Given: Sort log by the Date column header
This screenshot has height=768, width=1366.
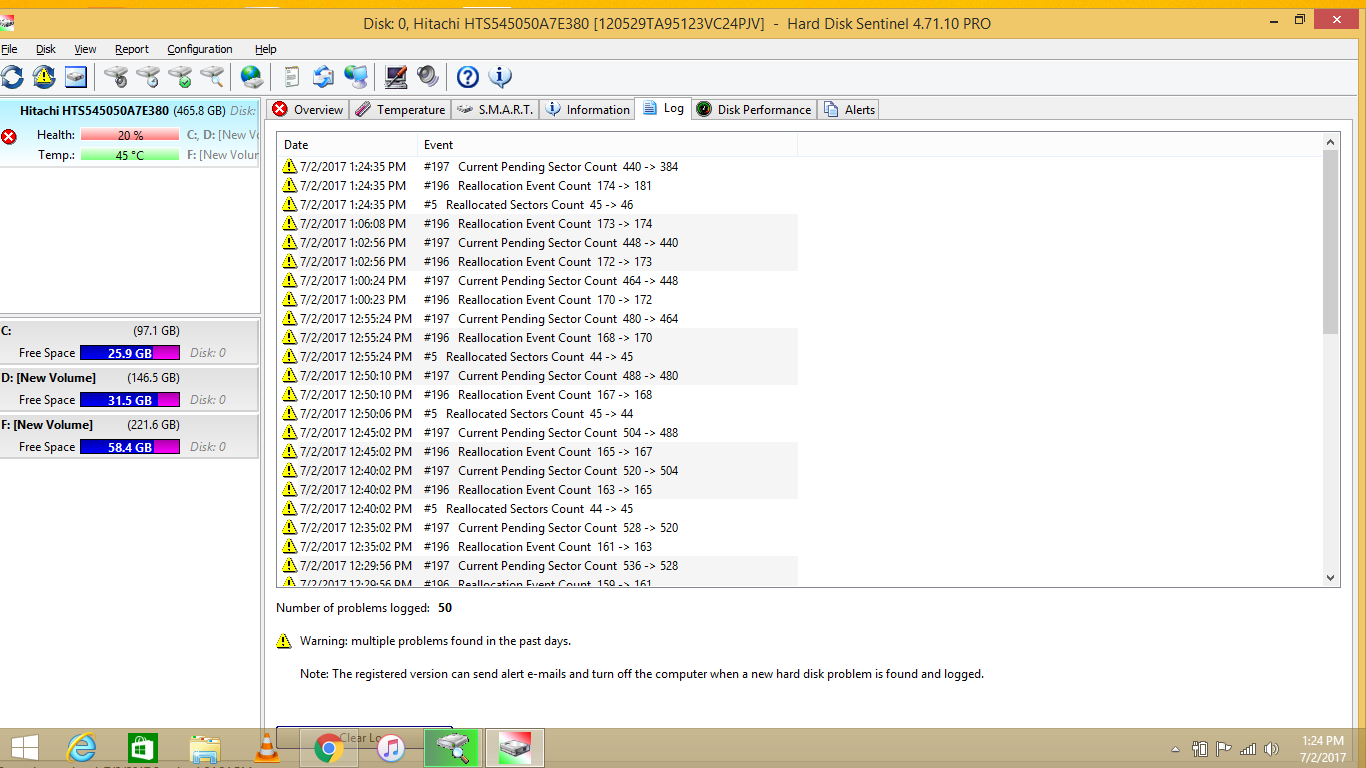Looking at the screenshot, I should (347, 145).
